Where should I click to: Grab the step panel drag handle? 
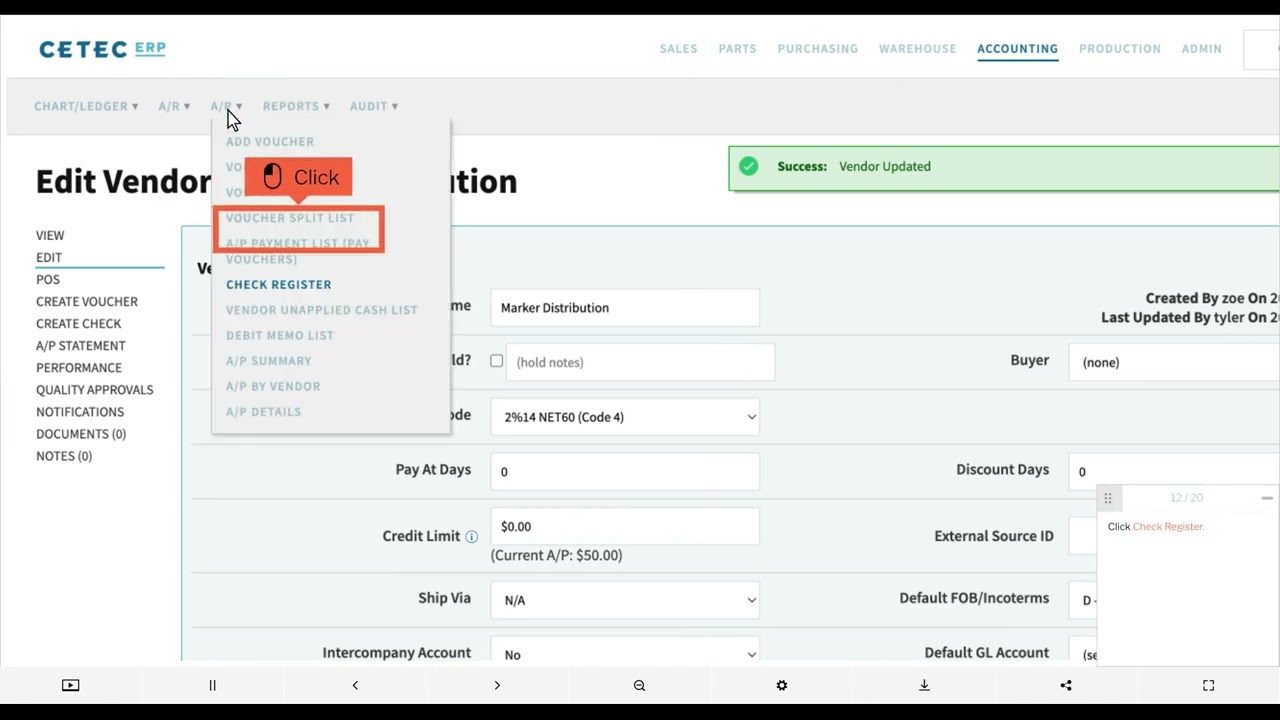tap(1108, 498)
